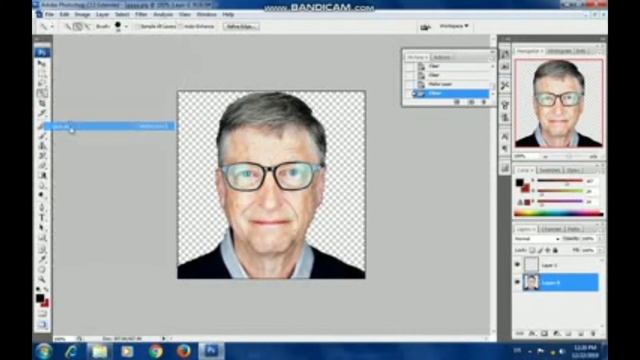Viewport: 640px width, 360px height.
Task: Switch to the Channels tab
Action: click(x=551, y=229)
